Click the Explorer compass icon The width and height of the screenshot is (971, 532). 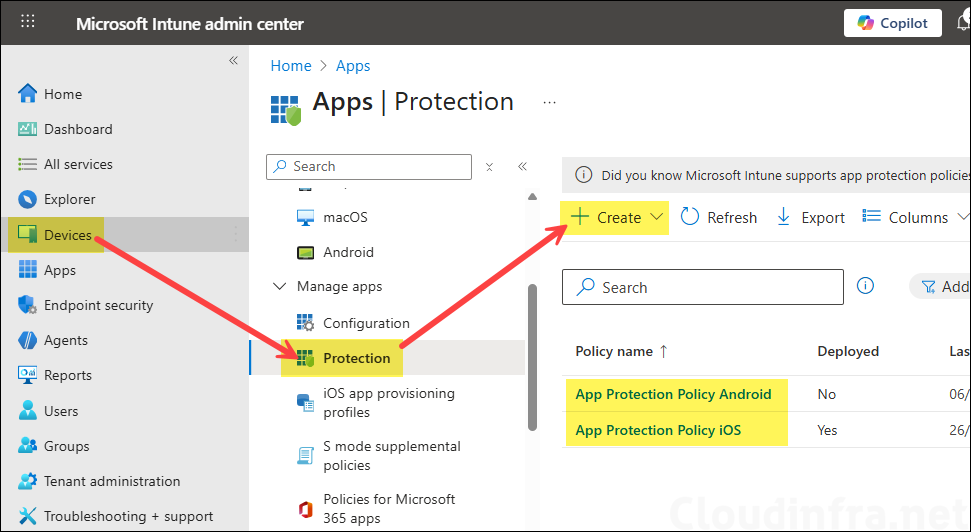pos(27,199)
